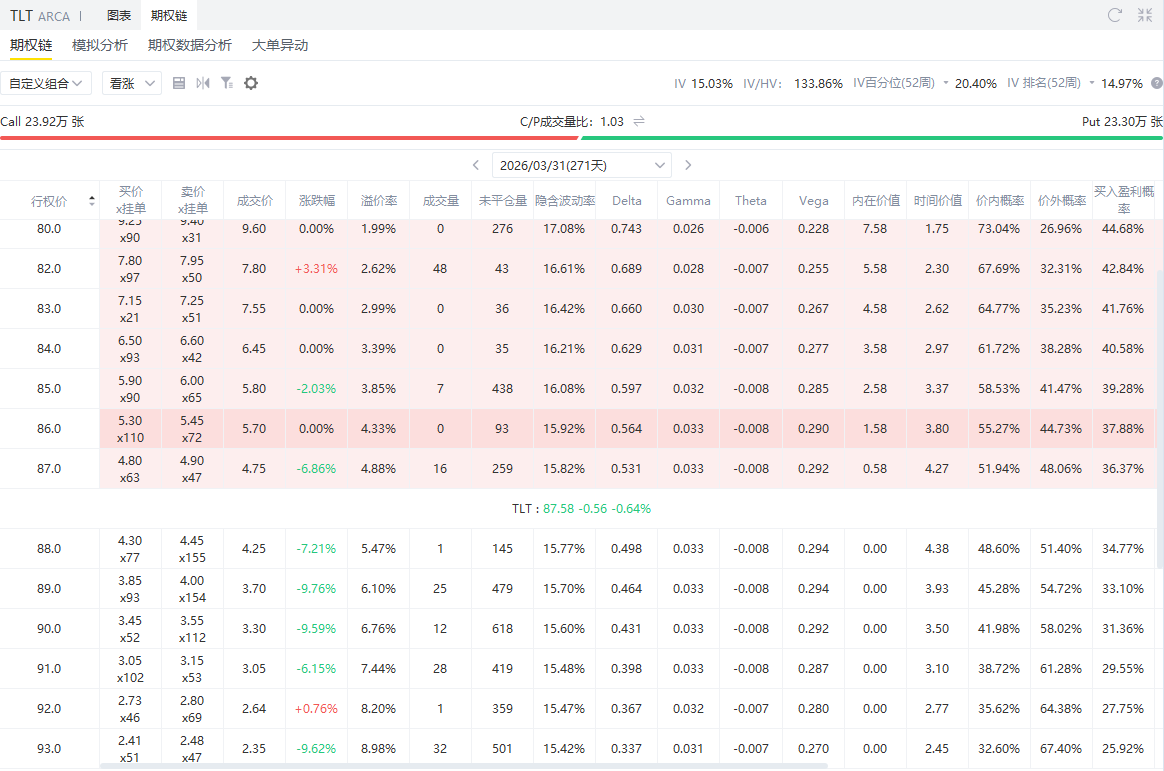Select the 大单异动 tab
Screen dimensions: 1164x771
click(x=280, y=45)
